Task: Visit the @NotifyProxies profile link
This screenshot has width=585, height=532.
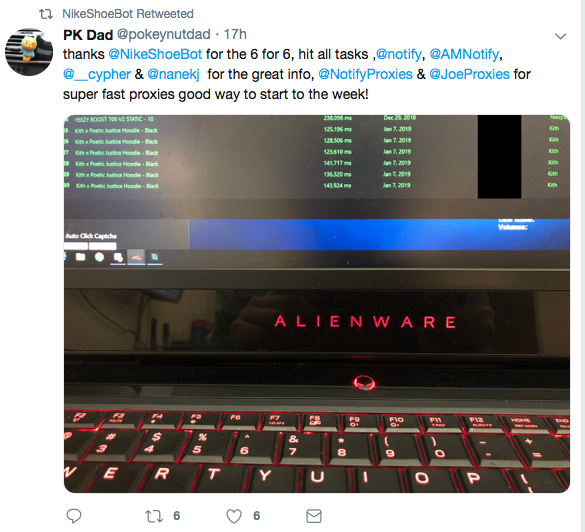Action: coord(365,74)
